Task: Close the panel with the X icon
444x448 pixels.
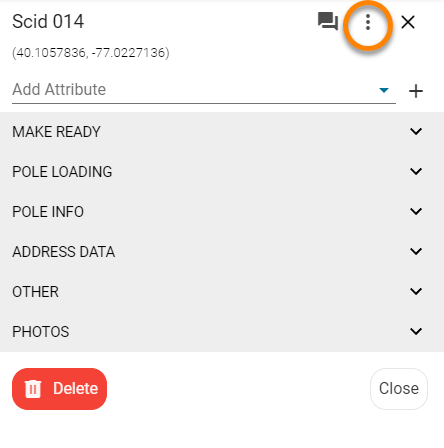Action: pos(408,22)
